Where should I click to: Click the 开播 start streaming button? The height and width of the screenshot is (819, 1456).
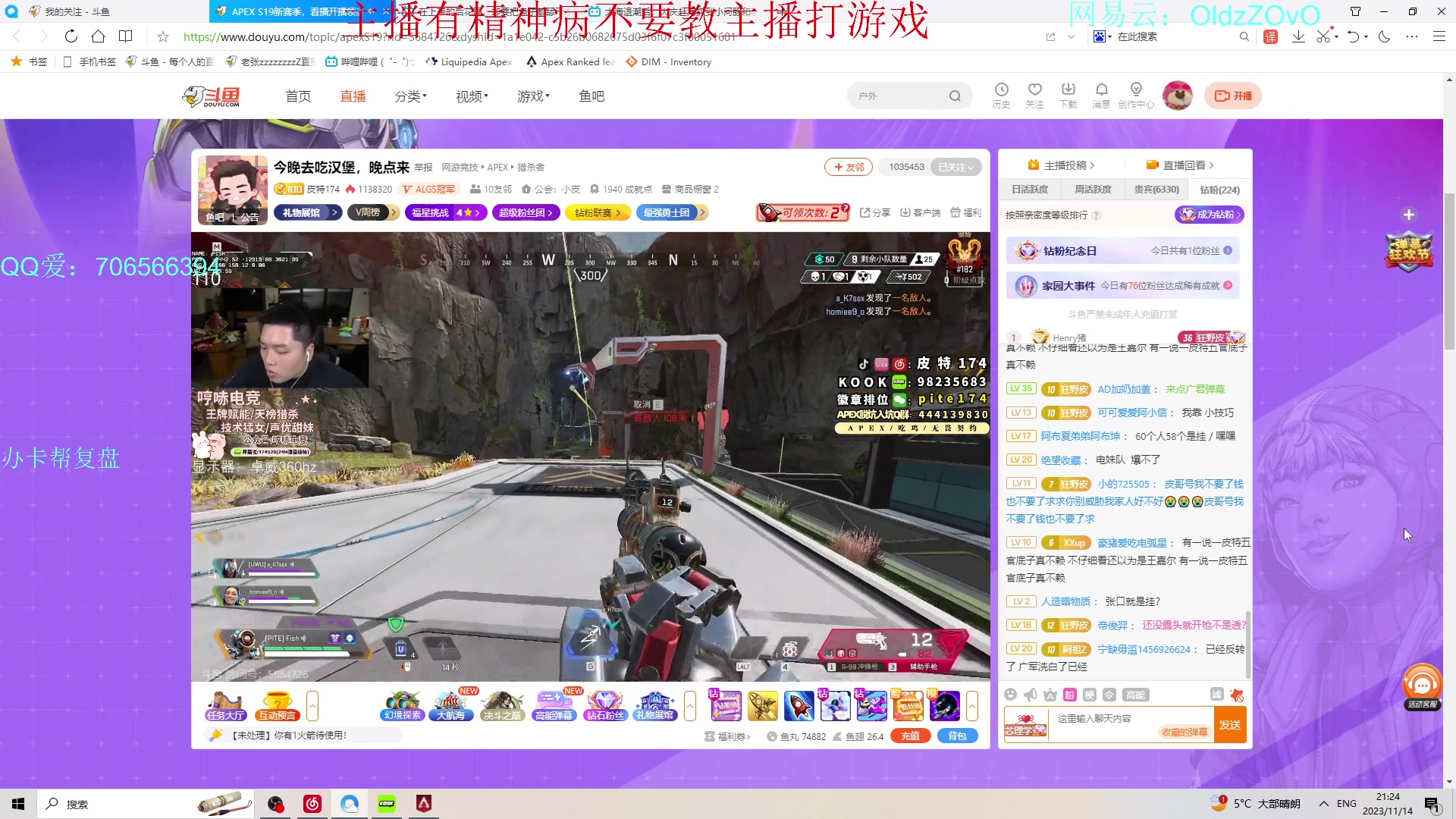[x=1233, y=96]
